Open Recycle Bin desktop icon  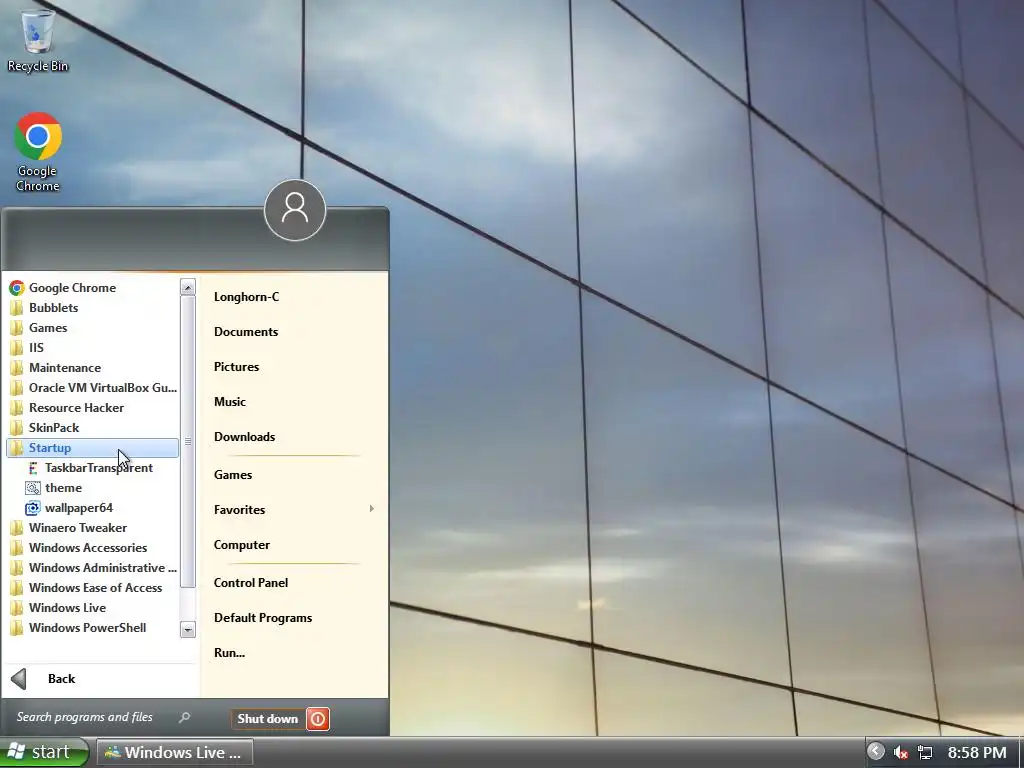[38, 39]
